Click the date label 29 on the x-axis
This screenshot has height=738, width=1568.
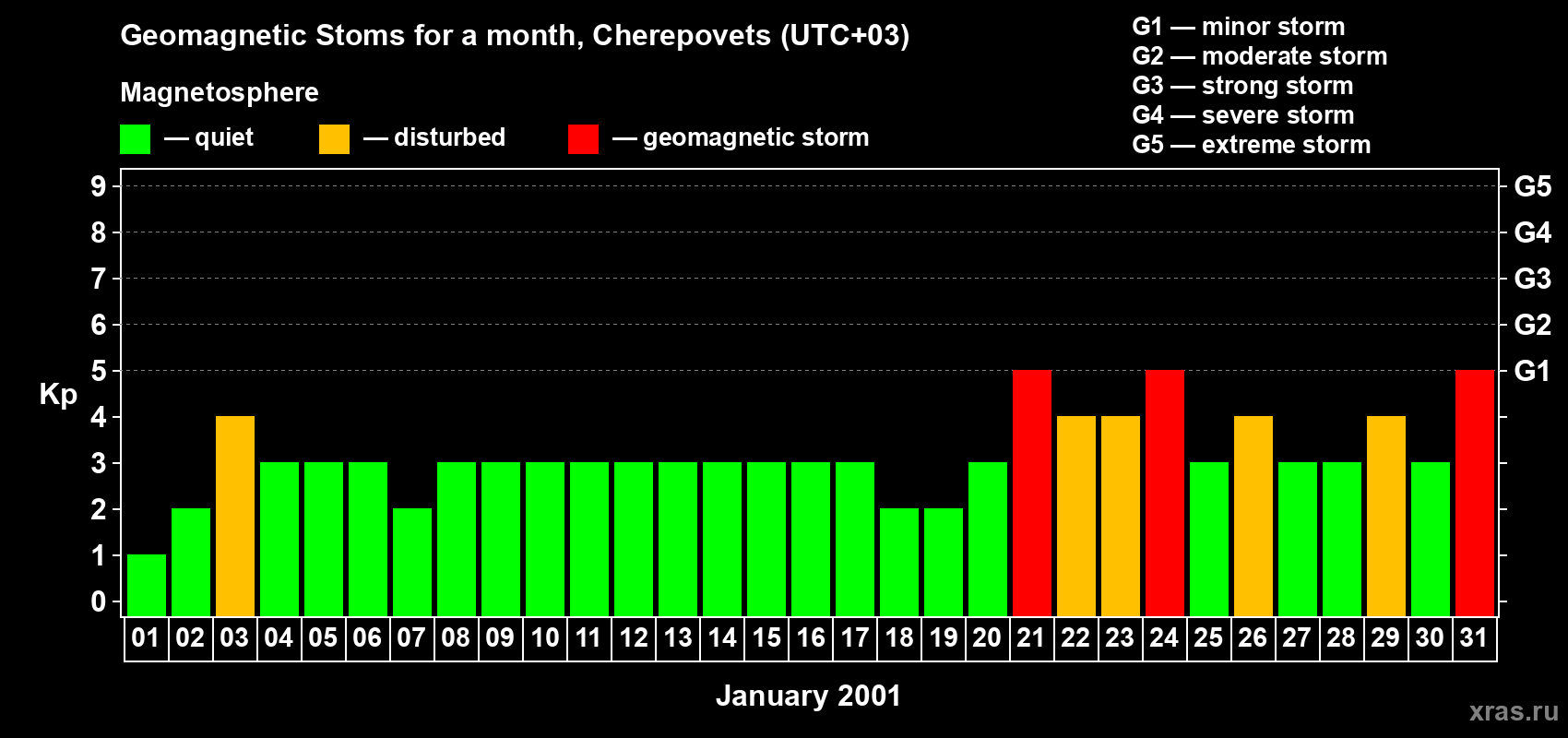[1385, 638]
